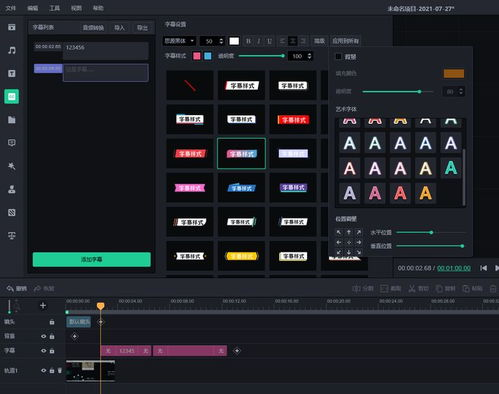Image resolution: width=499 pixels, height=394 pixels.
Task: Set subtitle alignment to center
Action: (x=293, y=41)
